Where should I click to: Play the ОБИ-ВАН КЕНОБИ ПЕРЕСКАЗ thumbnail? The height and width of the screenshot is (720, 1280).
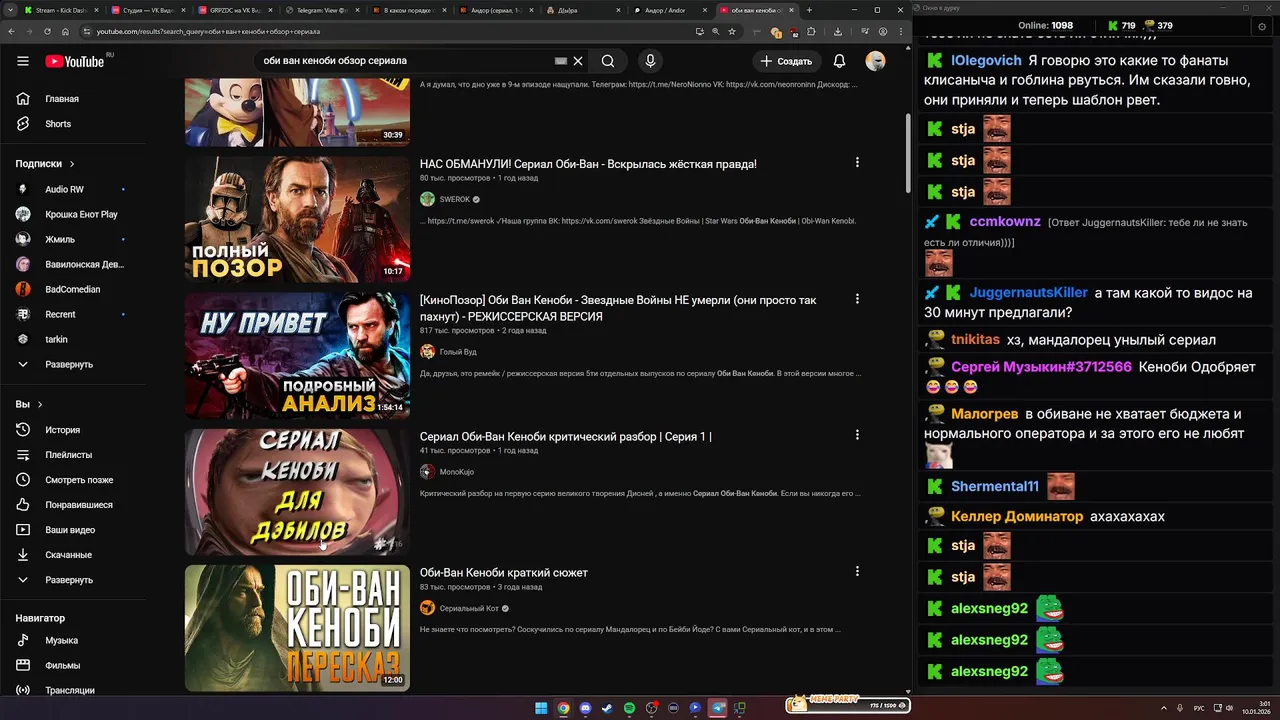[x=297, y=628]
